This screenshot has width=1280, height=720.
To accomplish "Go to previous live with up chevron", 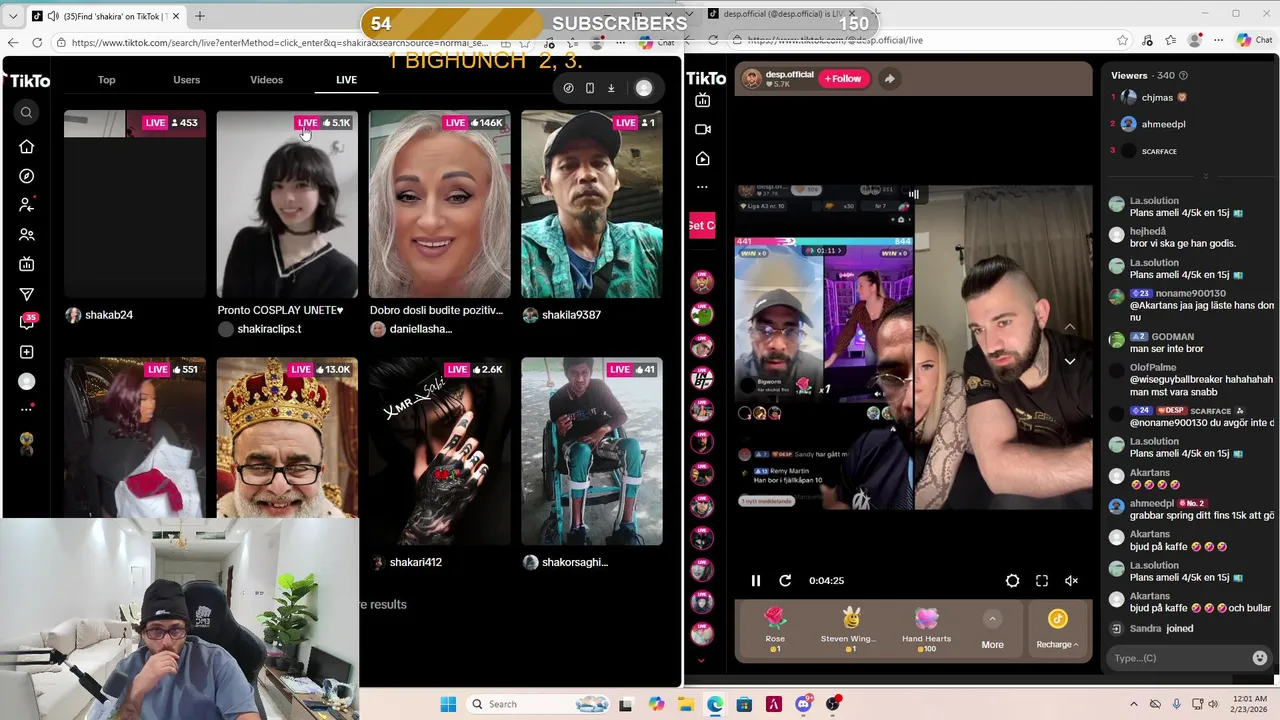I will coord(1069,328).
